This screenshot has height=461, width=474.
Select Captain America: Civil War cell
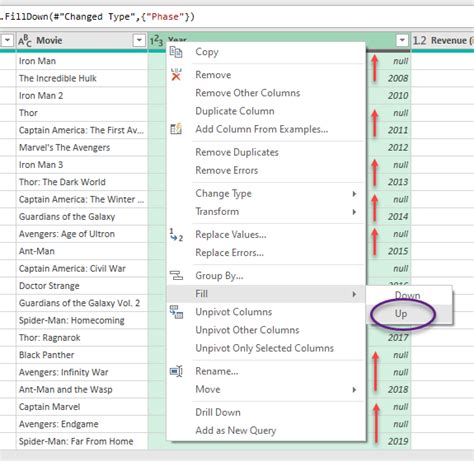pos(82,269)
